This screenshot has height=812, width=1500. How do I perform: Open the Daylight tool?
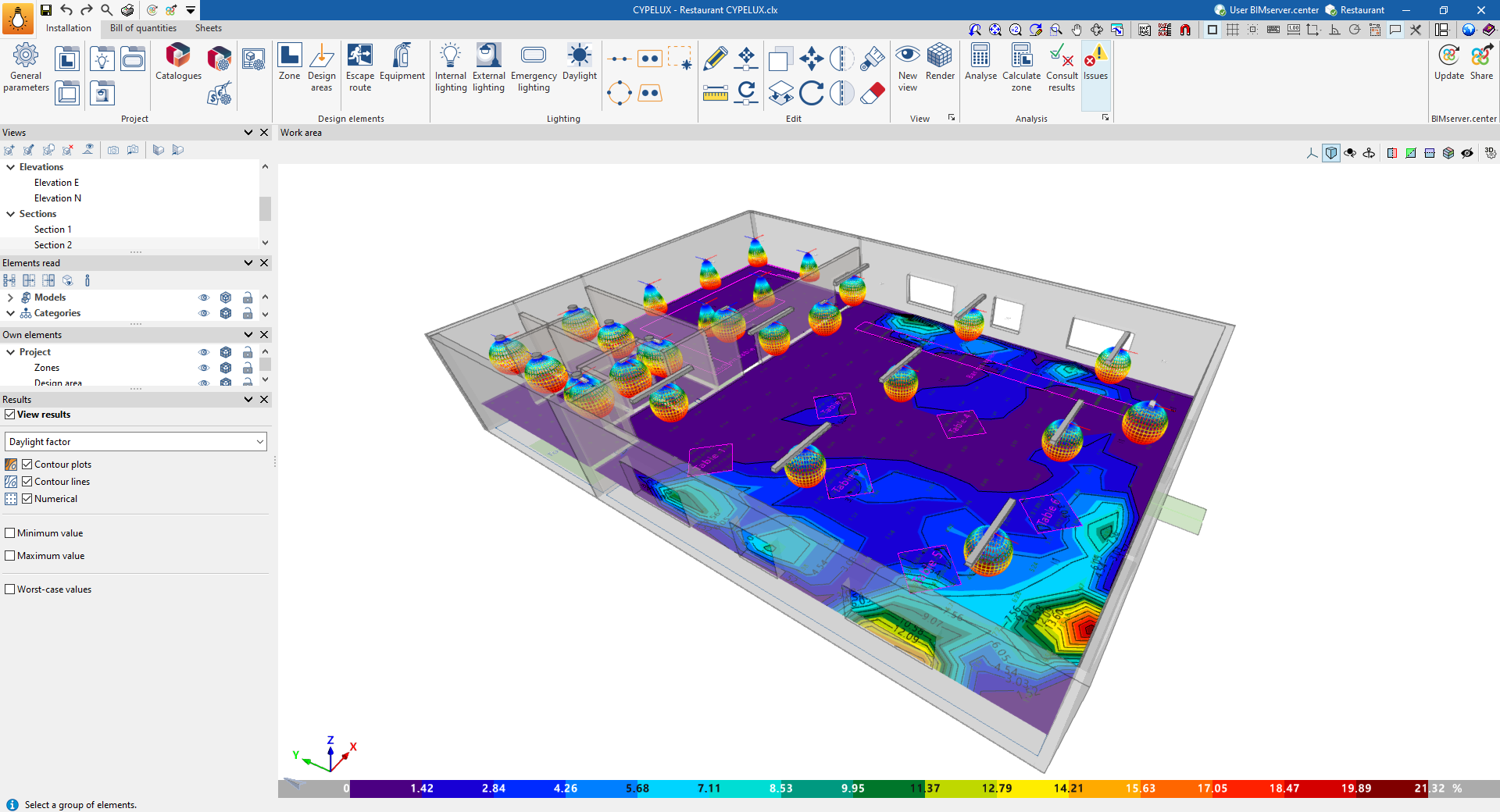pyautogui.click(x=580, y=62)
